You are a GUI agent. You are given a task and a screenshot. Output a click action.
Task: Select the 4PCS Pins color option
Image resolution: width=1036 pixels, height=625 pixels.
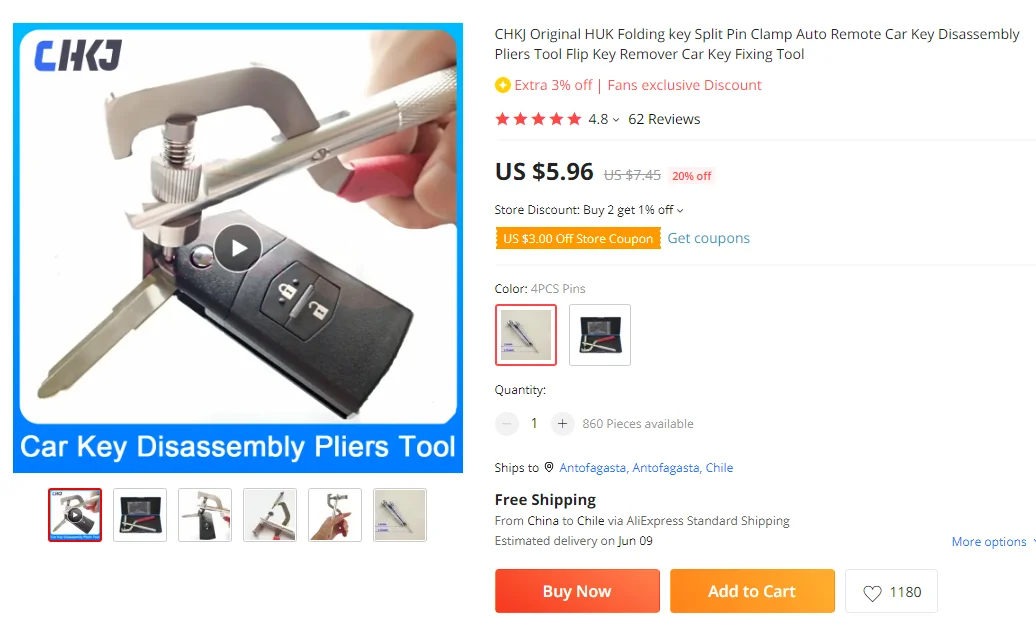click(x=526, y=335)
